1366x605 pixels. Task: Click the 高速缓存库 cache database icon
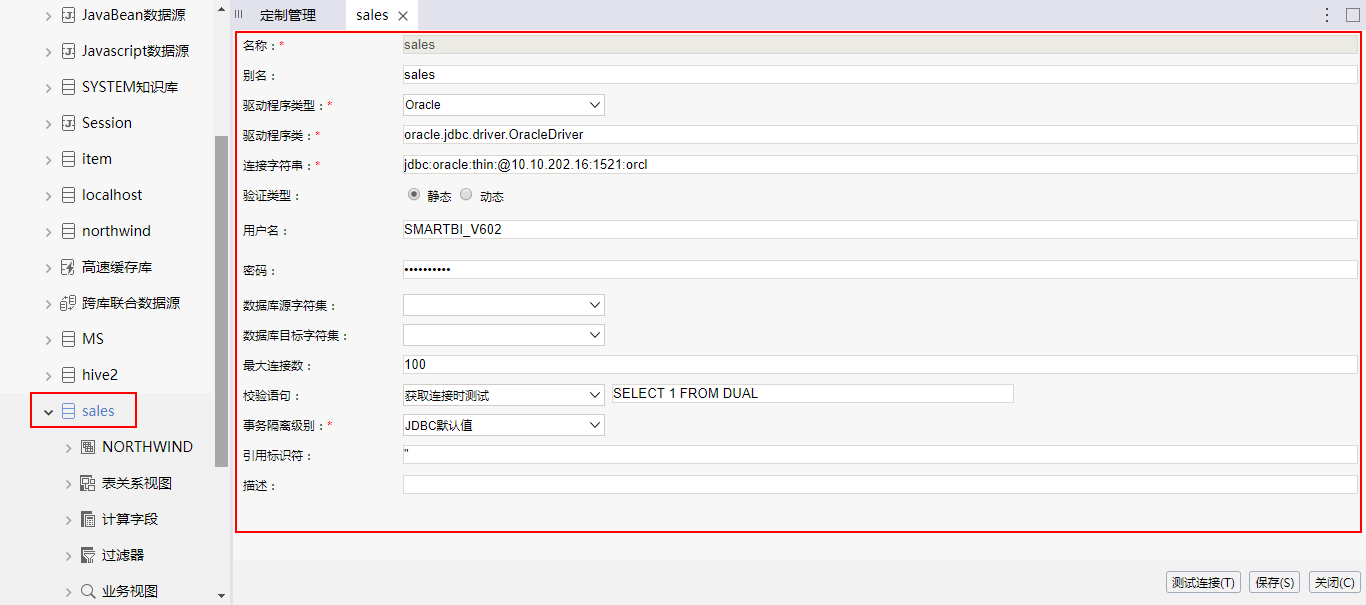coord(68,267)
